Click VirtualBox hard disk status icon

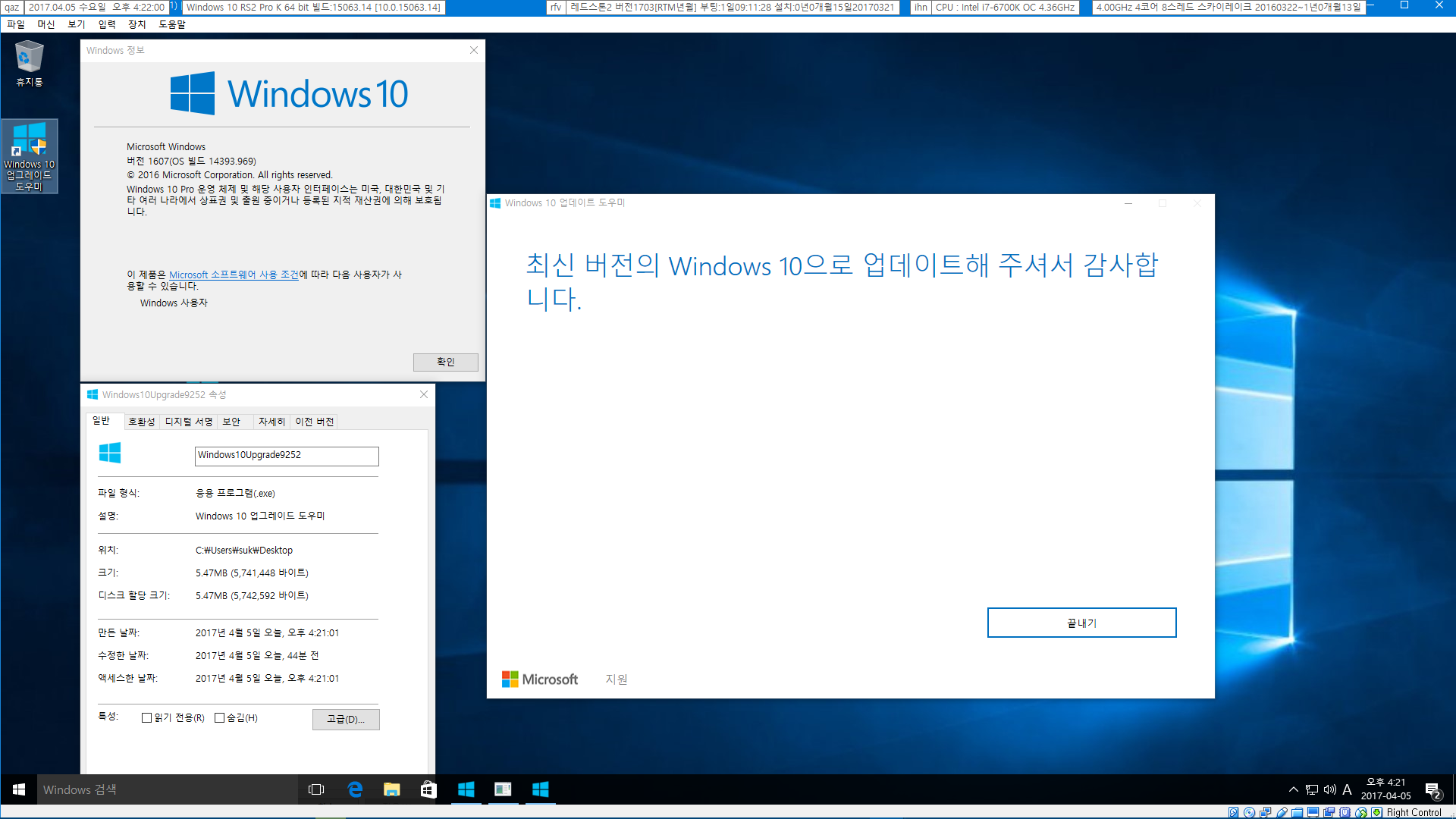pos(1234,812)
